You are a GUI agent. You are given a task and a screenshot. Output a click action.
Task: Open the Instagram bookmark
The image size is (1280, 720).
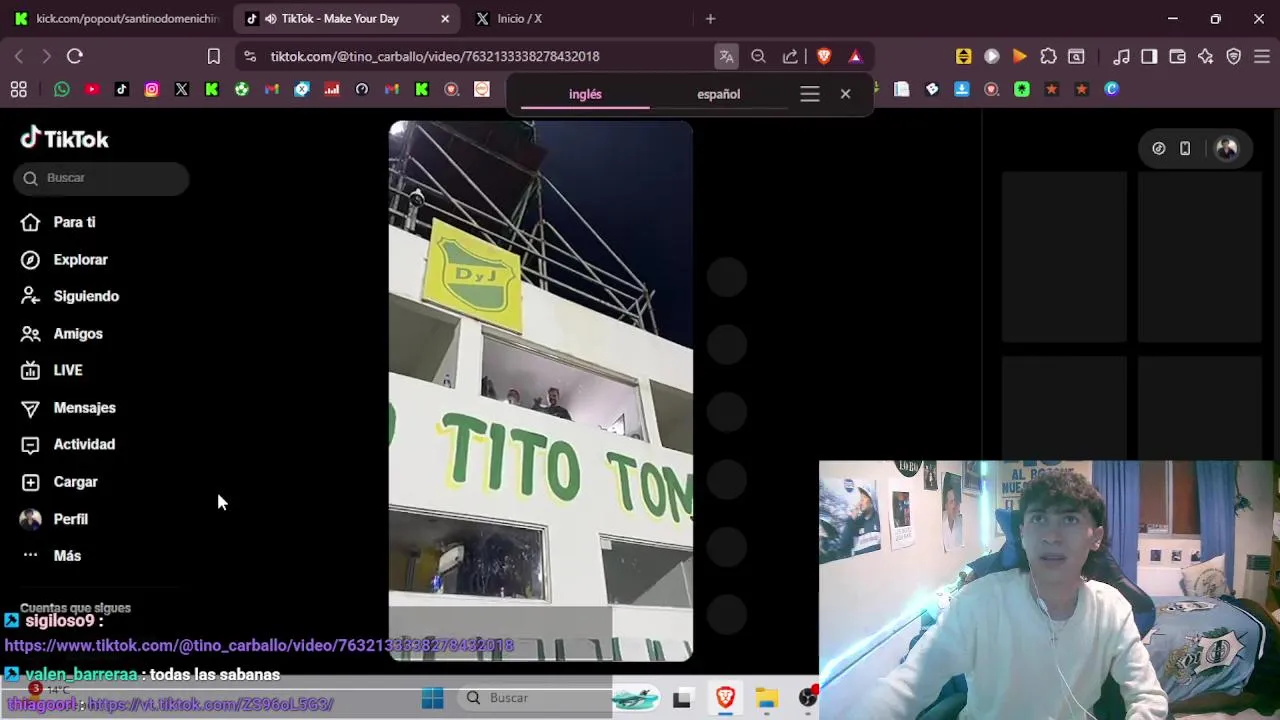152,89
